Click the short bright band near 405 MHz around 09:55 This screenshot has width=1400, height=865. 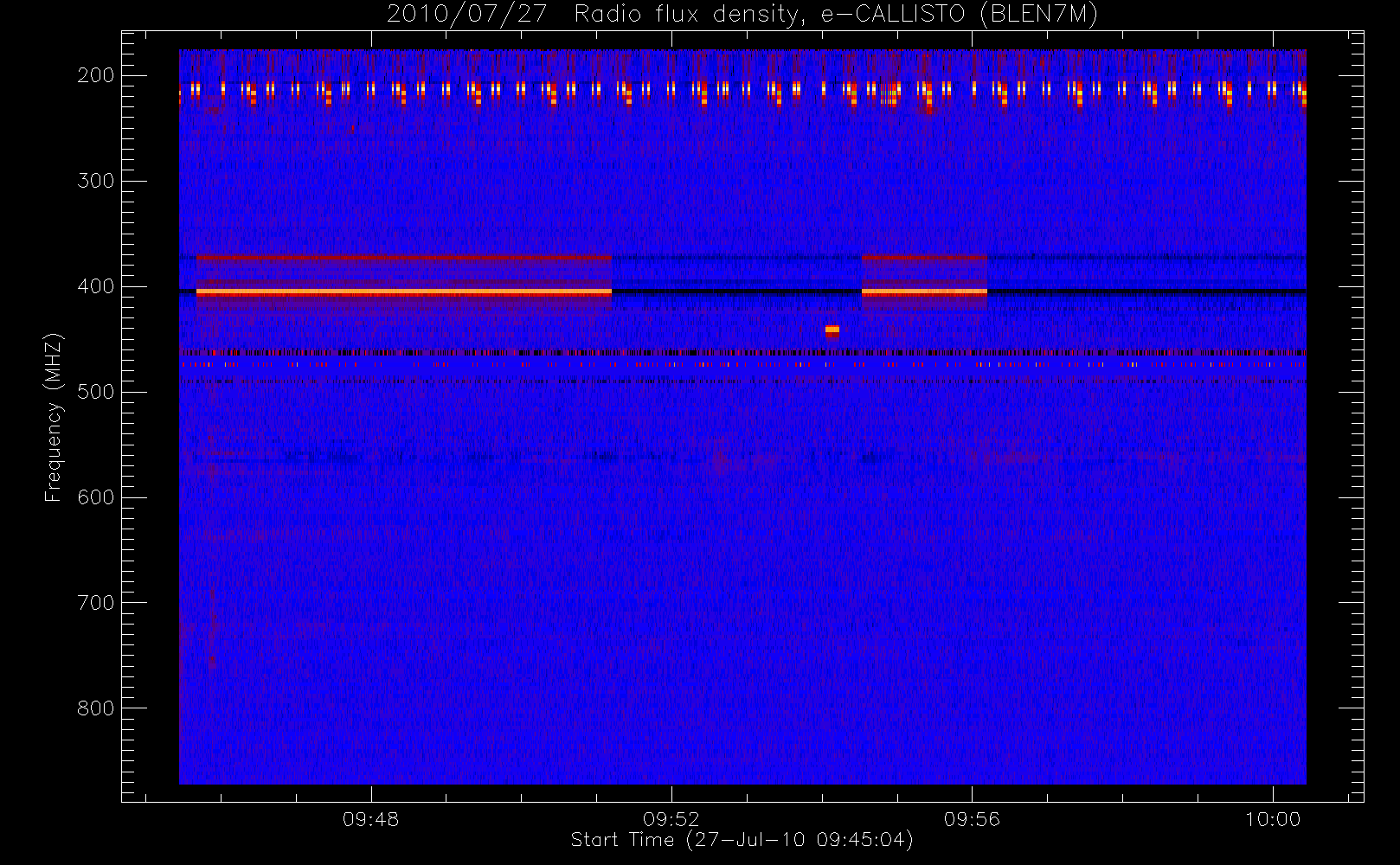[x=924, y=292]
